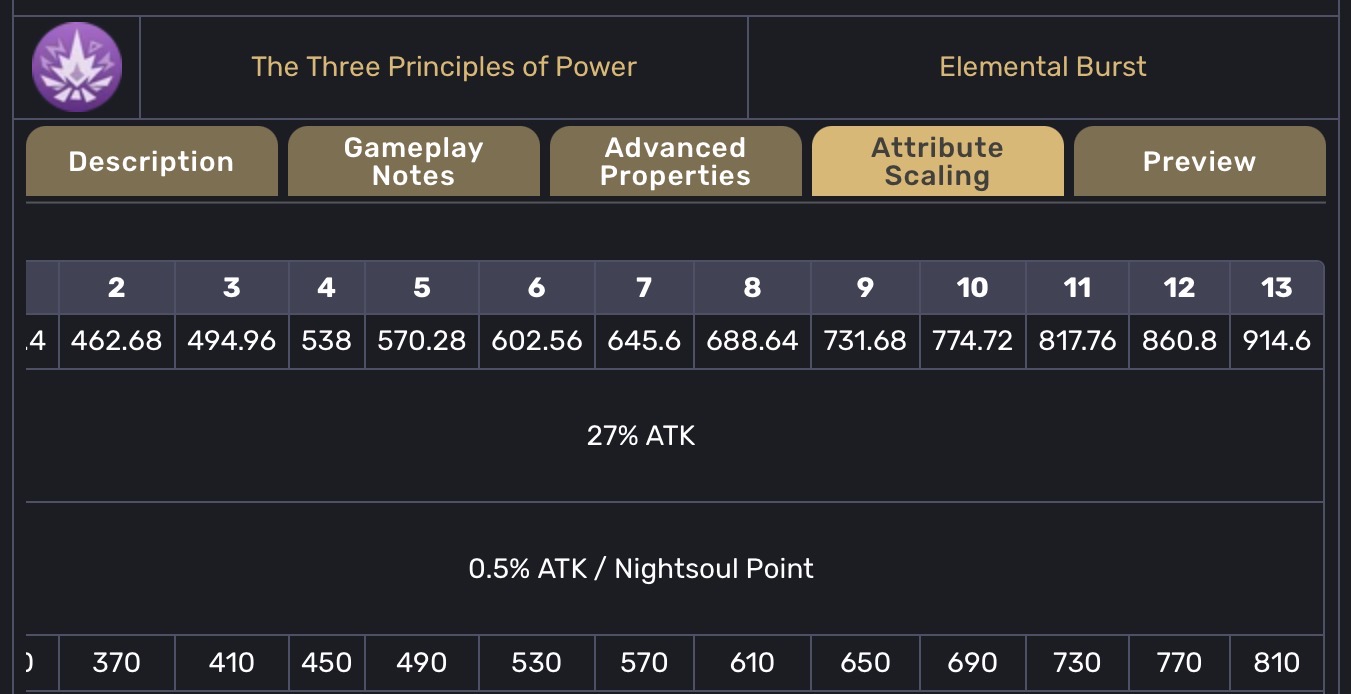
Task: Click the level 8 column header
Action: pyautogui.click(x=752, y=288)
